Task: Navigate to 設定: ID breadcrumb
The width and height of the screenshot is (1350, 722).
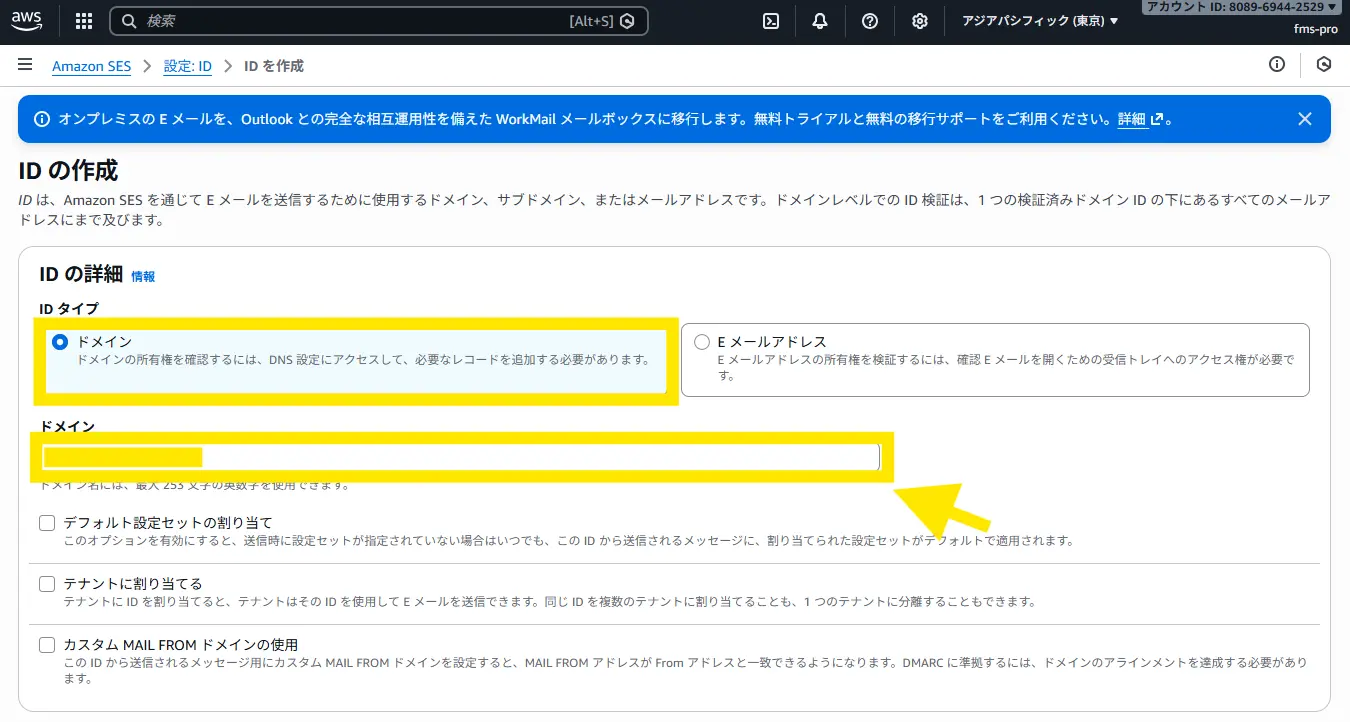Action: point(187,66)
